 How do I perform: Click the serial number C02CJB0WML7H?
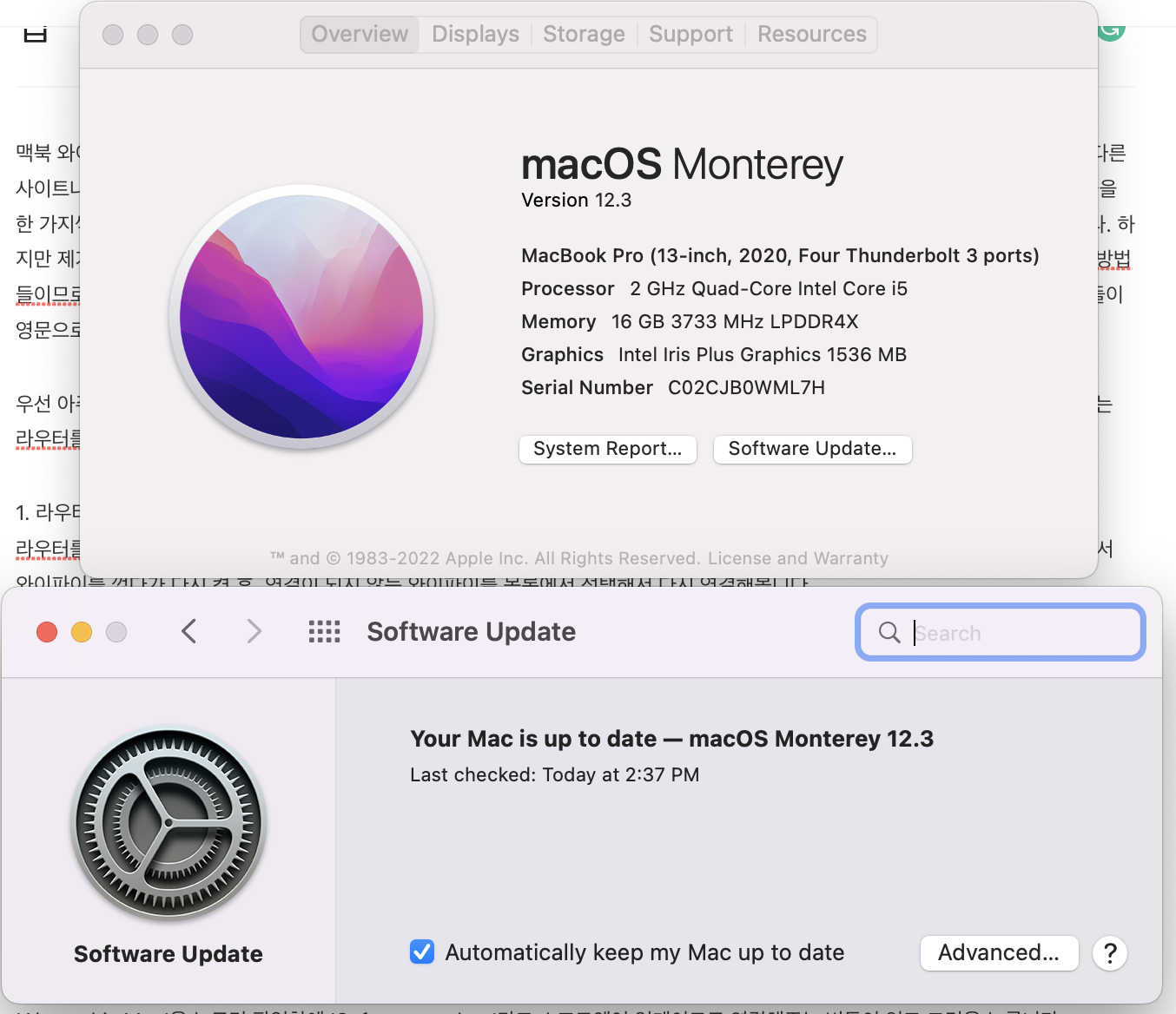(x=746, y=388)
